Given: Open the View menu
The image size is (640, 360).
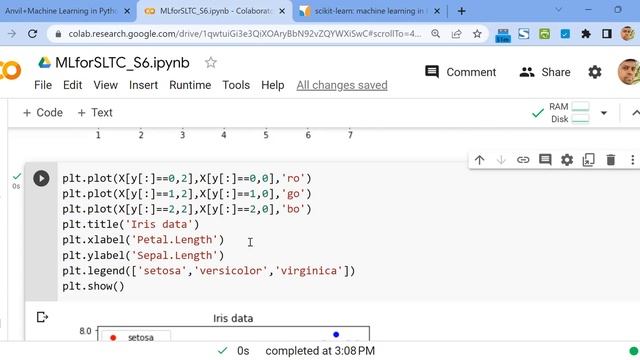Looking at the screenshot, I should pyautogui.click(x=105, y=85).
